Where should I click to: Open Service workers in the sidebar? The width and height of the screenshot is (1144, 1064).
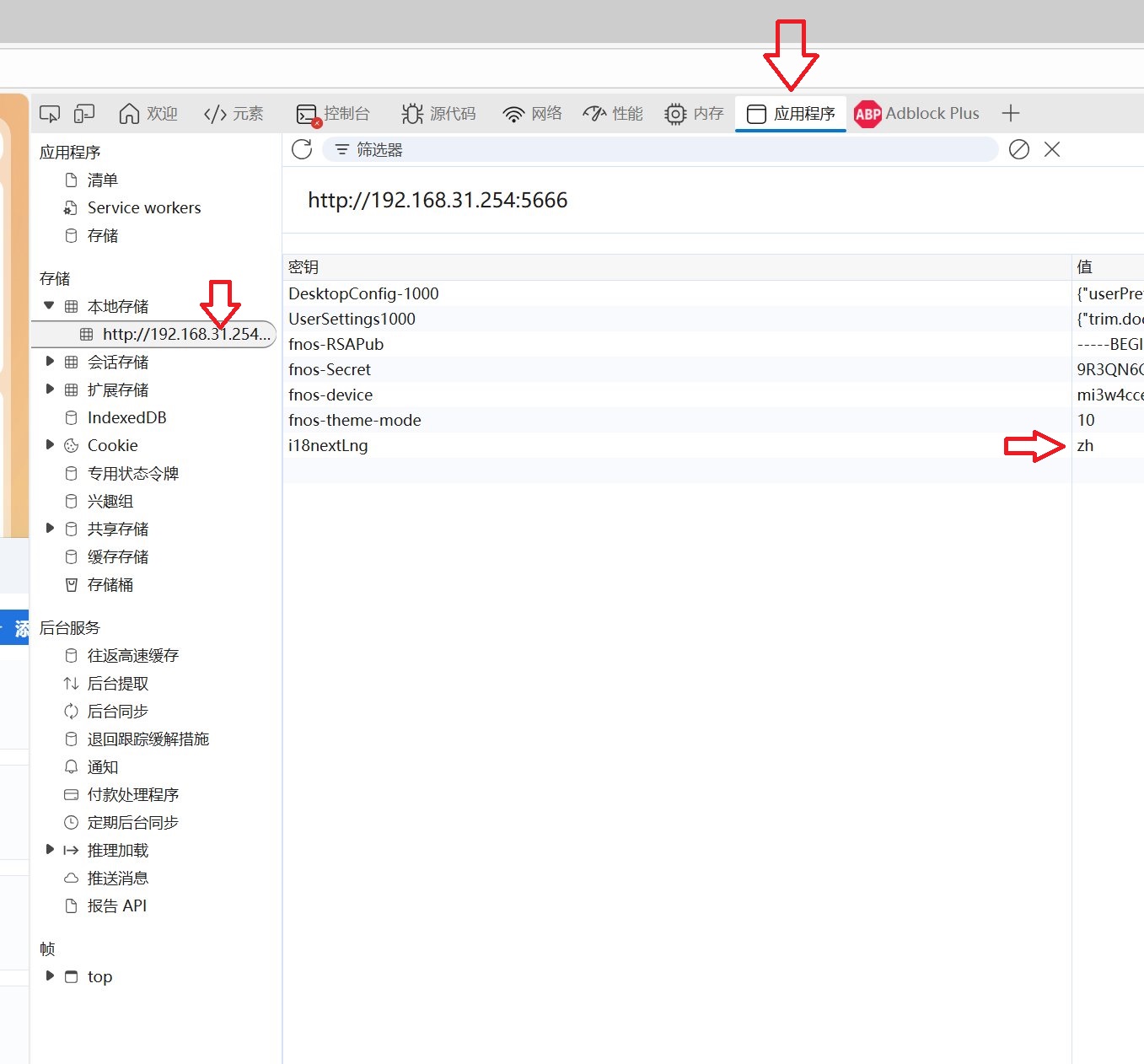click(144, 208)
